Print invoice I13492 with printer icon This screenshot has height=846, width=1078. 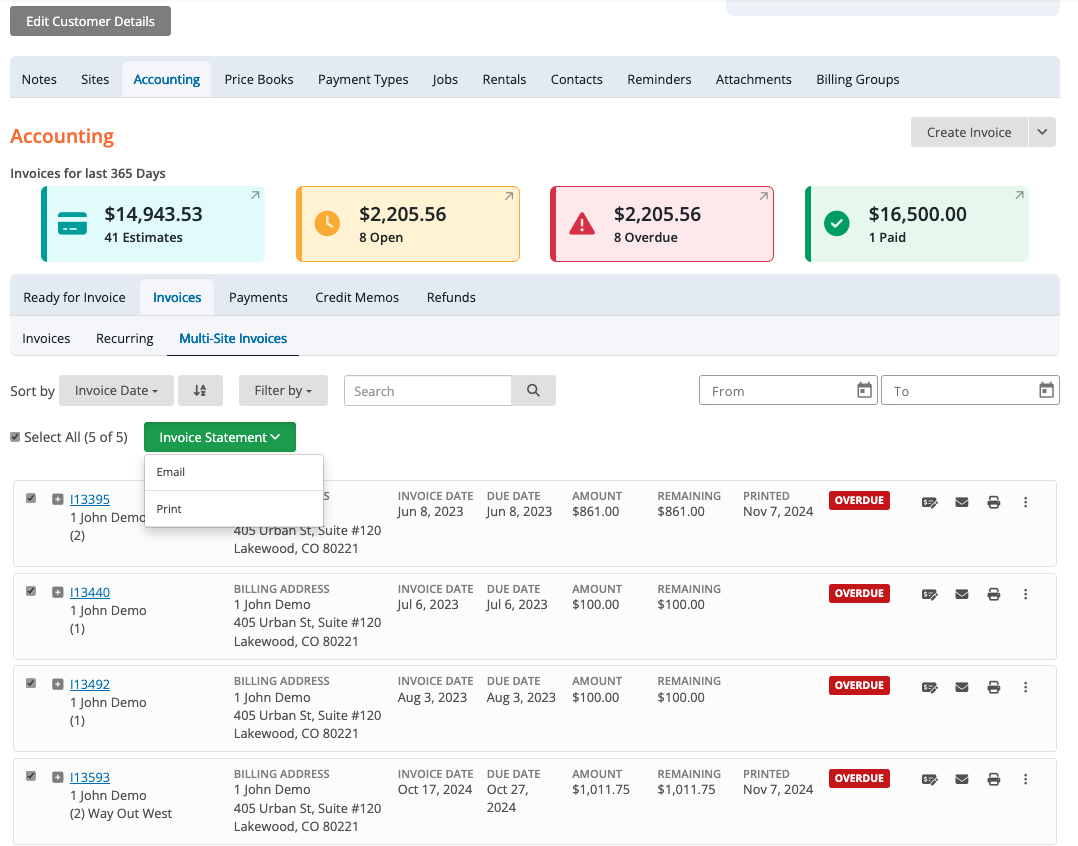993,687
